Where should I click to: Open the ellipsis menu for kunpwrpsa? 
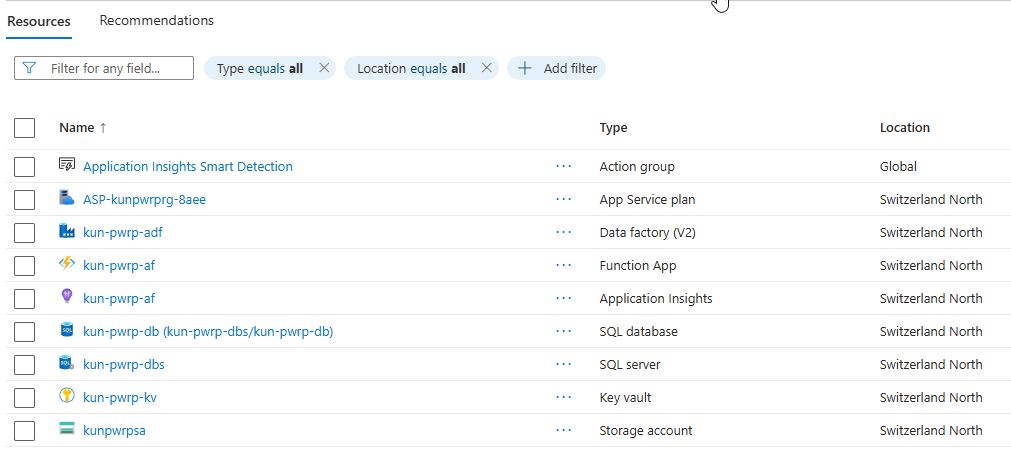564,431
